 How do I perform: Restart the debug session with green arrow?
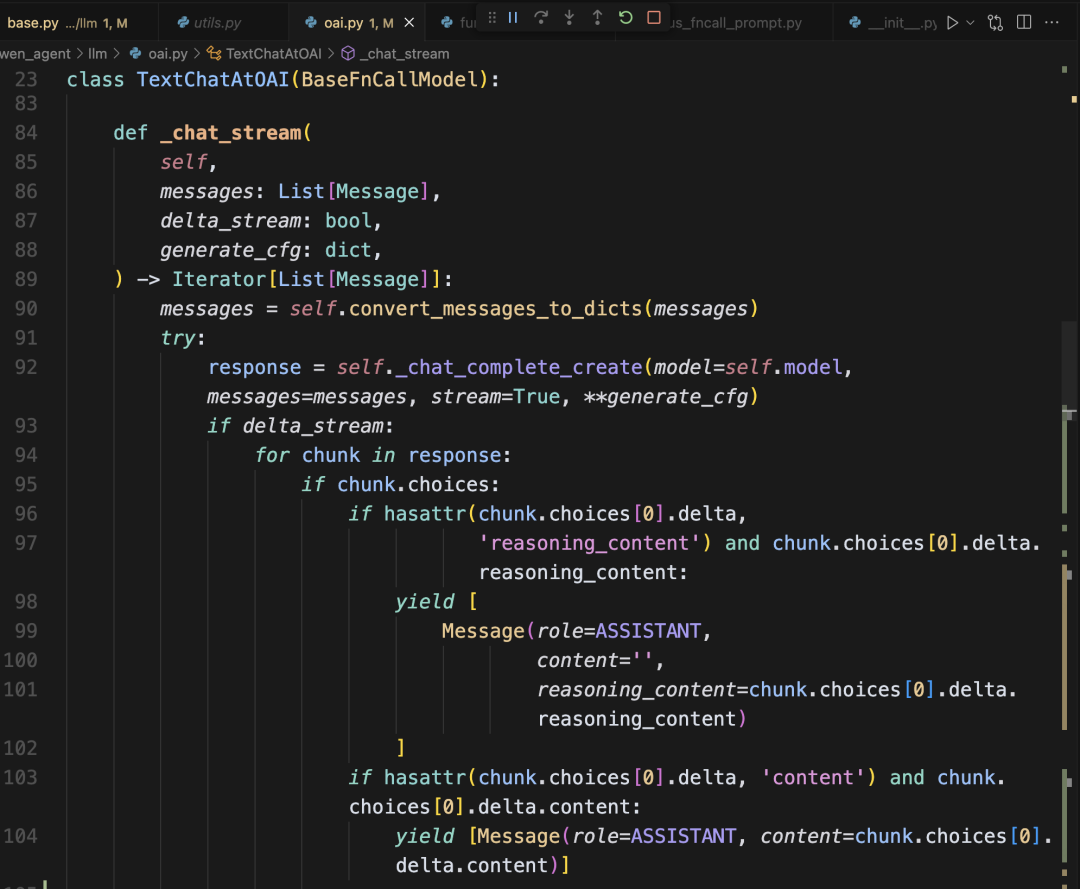pos(626,18)
